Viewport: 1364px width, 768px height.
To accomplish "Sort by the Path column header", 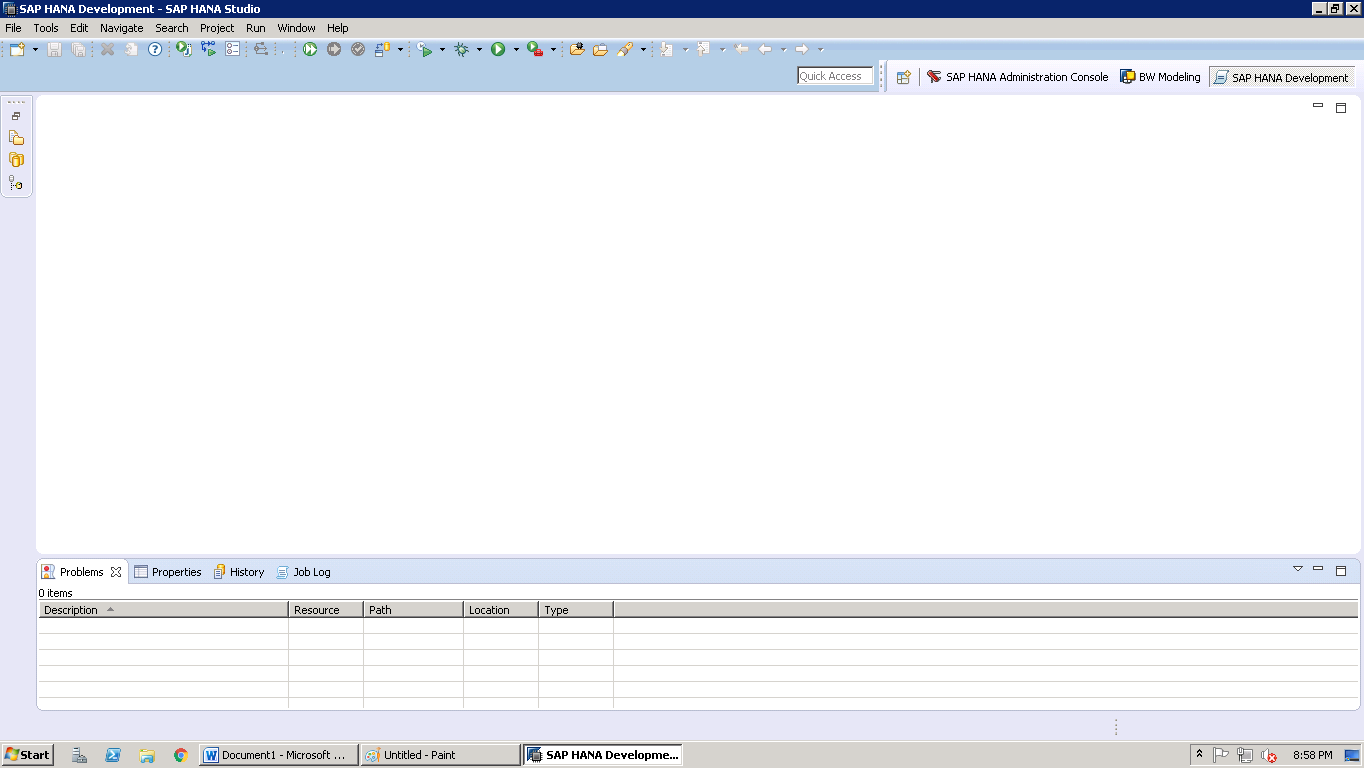I will point(413,610).
